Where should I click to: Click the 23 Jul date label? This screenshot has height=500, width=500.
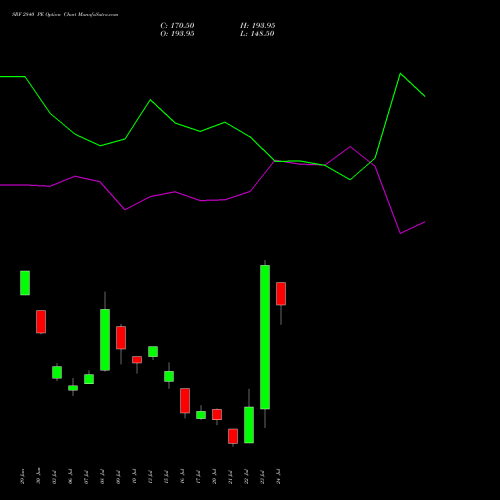[262, 477]
